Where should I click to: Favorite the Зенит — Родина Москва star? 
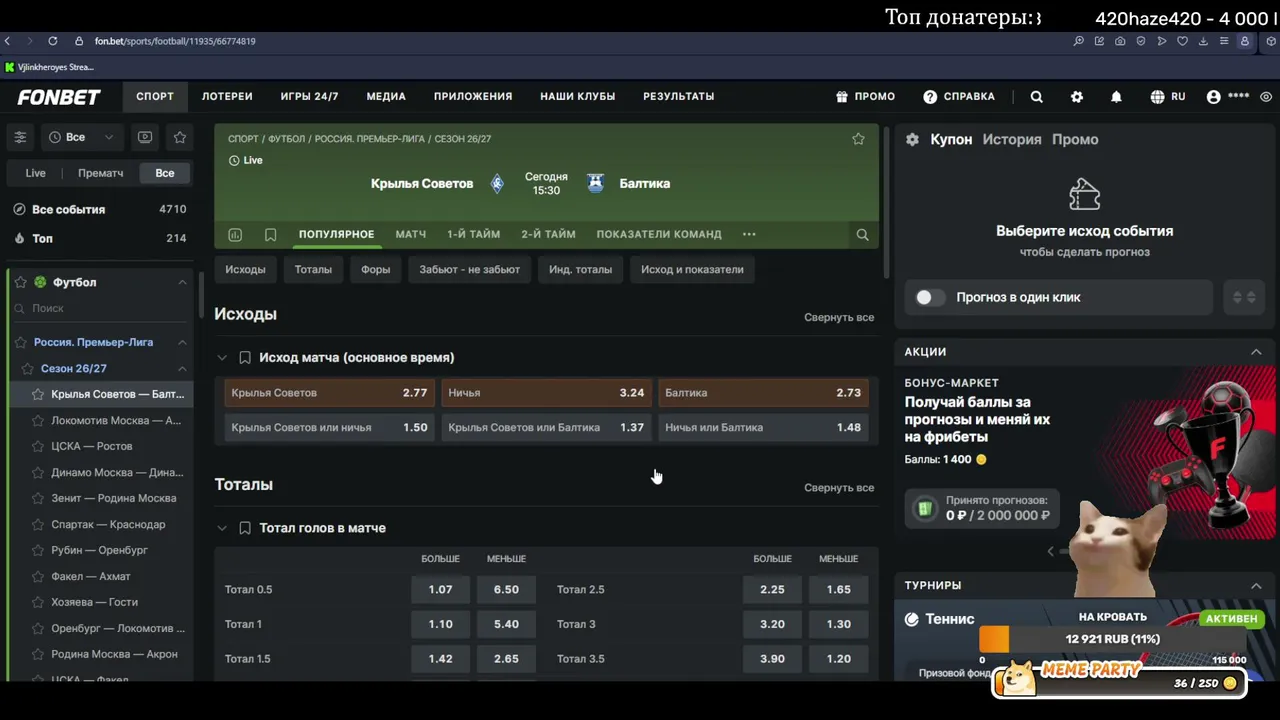[38, 498]
